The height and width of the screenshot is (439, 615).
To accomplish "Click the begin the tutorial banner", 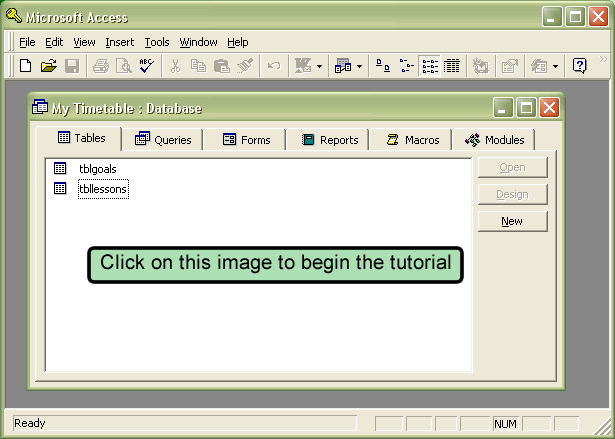I will 275,265.
